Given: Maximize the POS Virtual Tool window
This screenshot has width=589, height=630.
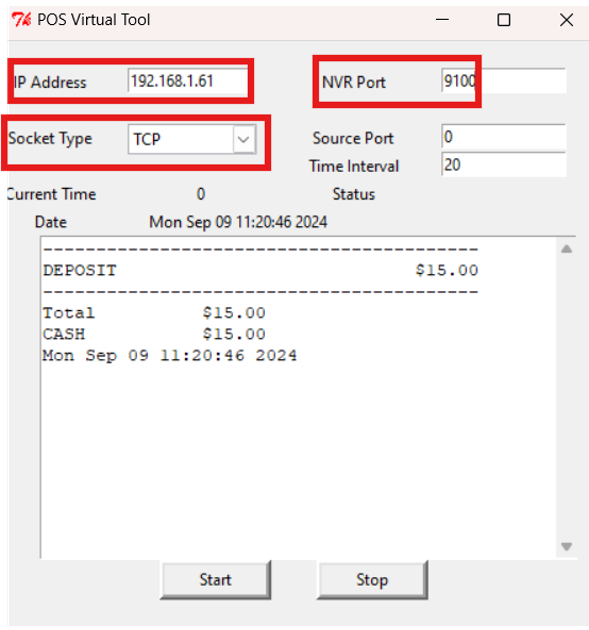Looking at the screenshot, I should (504, 19).
